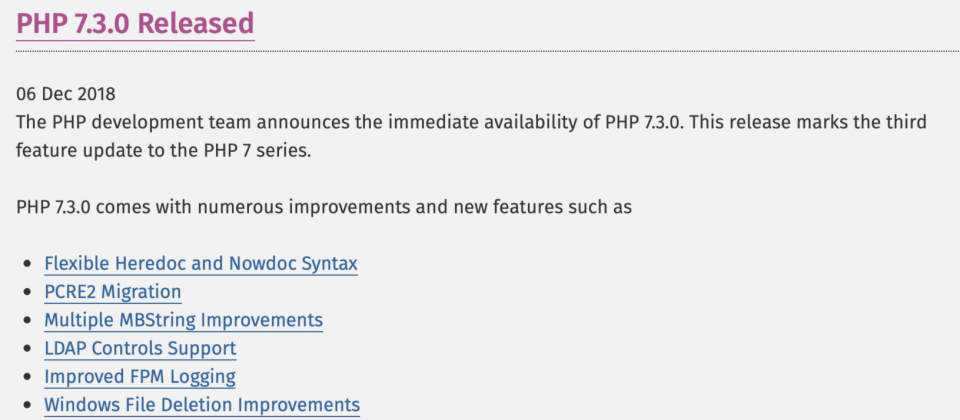
Task: Click the line "feature update to the PHP 7 series"
Action: 164,151
